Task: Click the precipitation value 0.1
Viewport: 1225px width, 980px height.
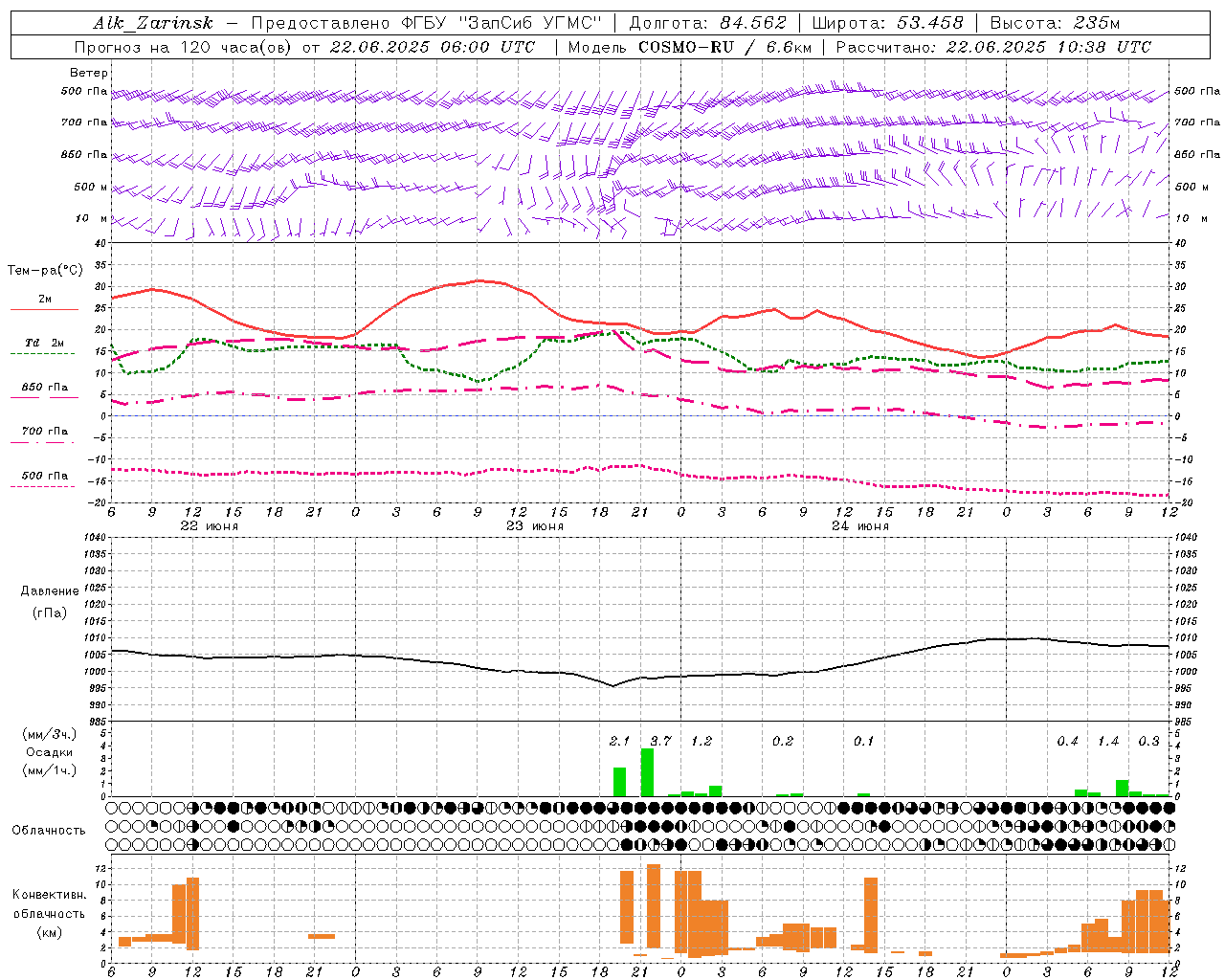Action: (864, 742)
